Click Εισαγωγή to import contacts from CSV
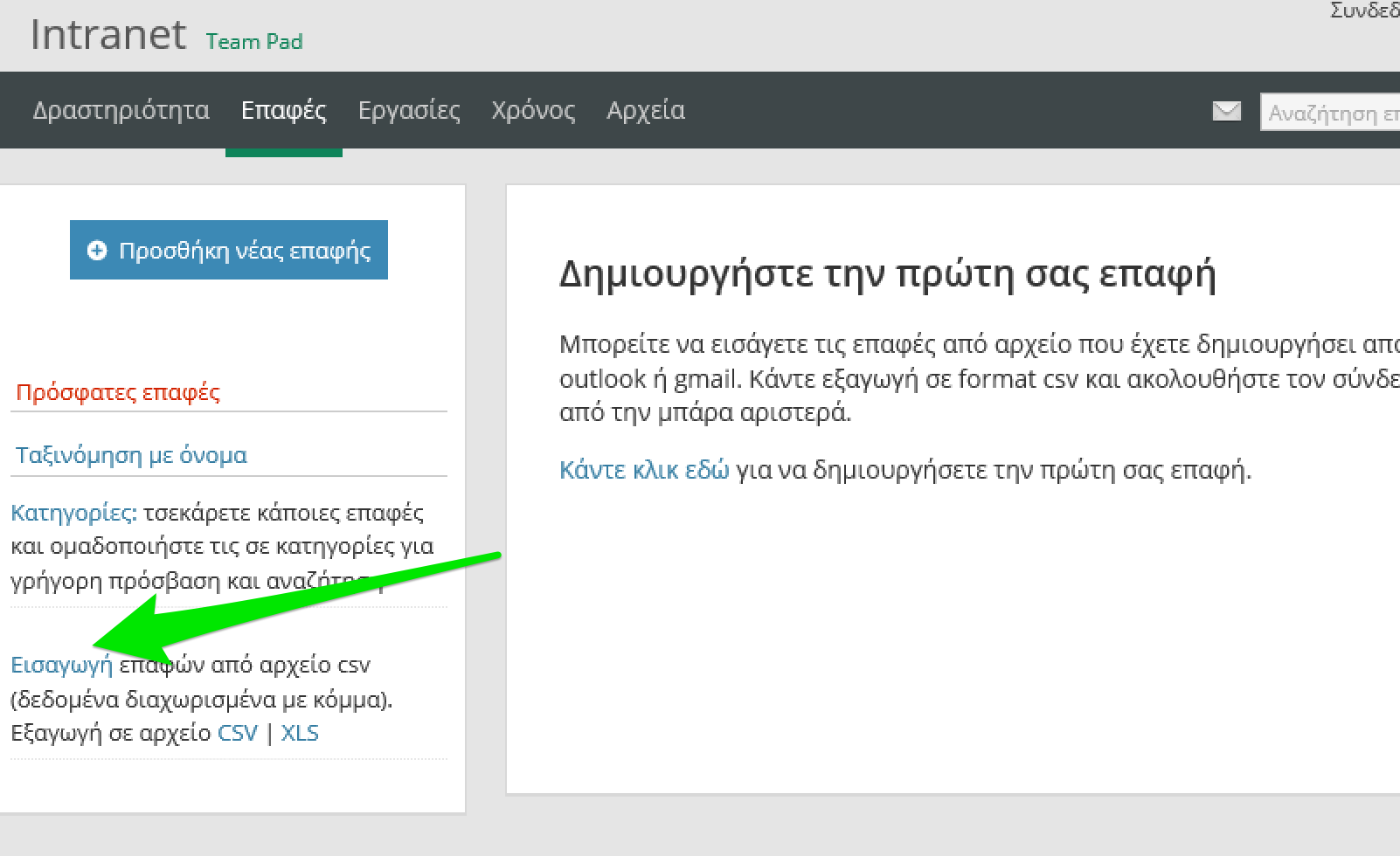Screen dimensions: 1400x856 coord(60,665)
